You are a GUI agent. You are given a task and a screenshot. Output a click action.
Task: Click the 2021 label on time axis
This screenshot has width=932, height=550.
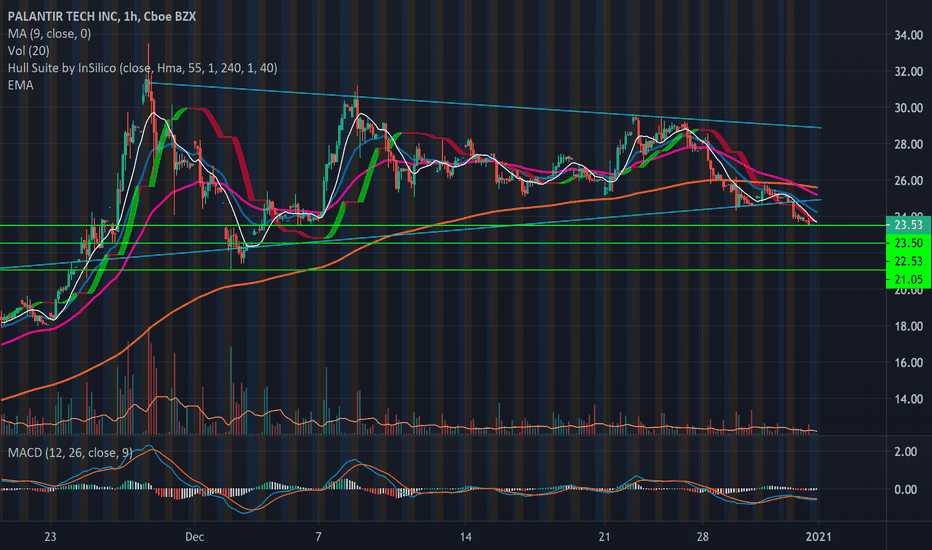tap(818, 537)
